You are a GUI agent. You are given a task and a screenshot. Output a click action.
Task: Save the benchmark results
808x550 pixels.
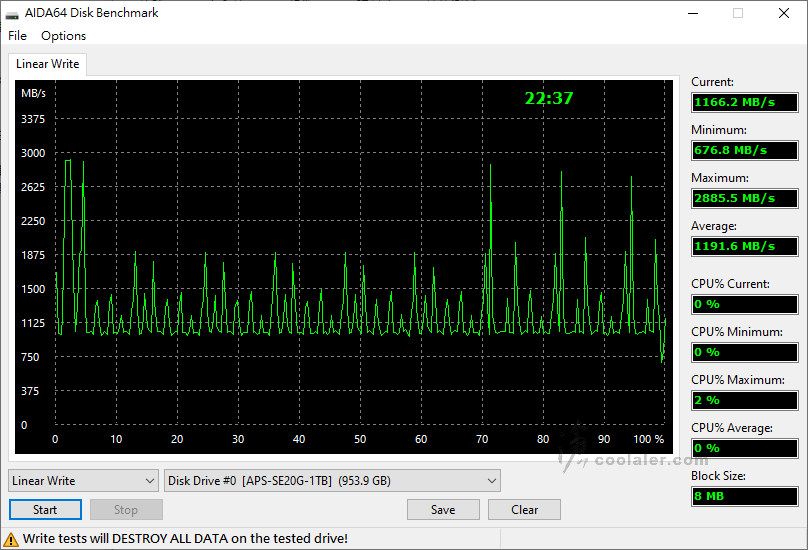click(443, 510)
